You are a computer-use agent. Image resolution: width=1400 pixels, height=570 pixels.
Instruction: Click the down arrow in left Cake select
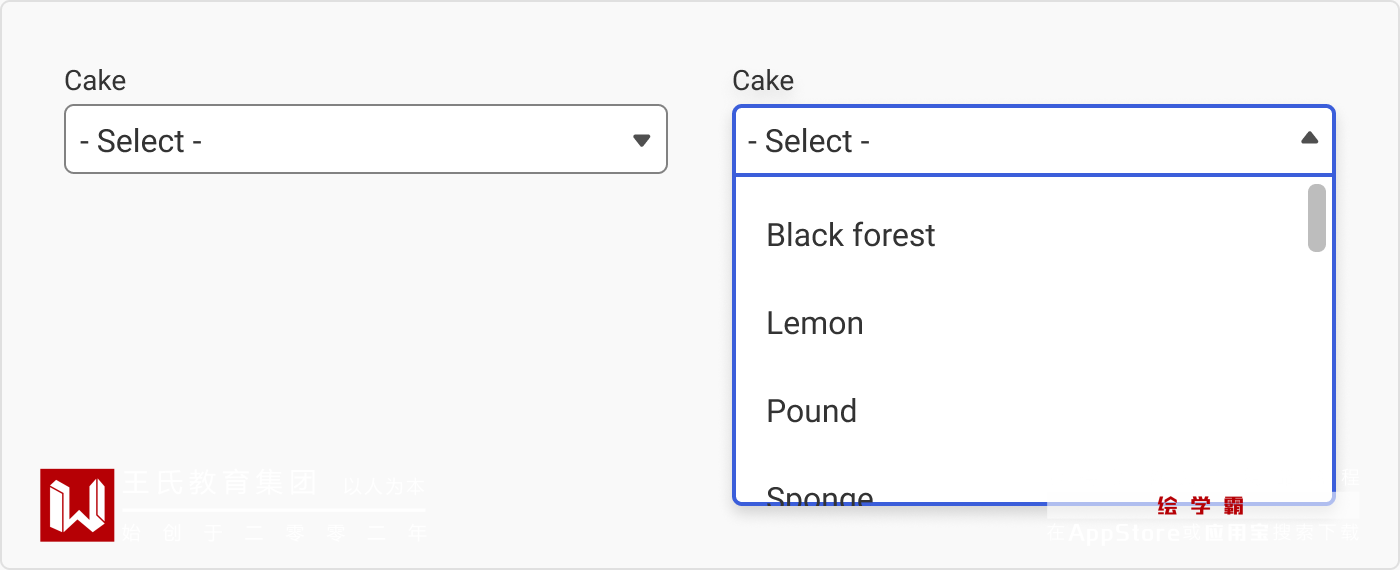pyautogui.click(x=642, y=140)
